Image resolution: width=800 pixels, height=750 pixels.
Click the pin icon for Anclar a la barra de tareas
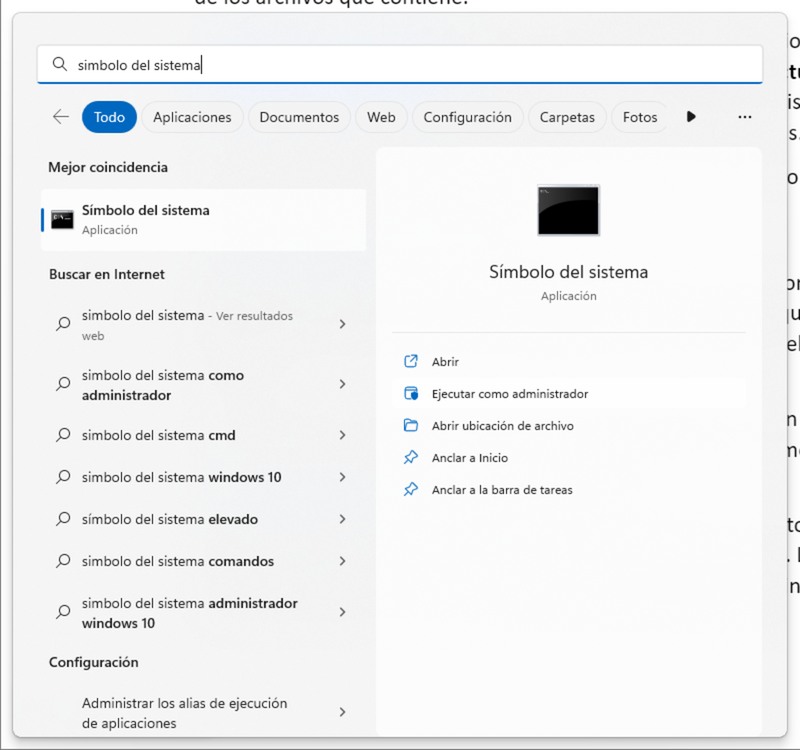412,489
